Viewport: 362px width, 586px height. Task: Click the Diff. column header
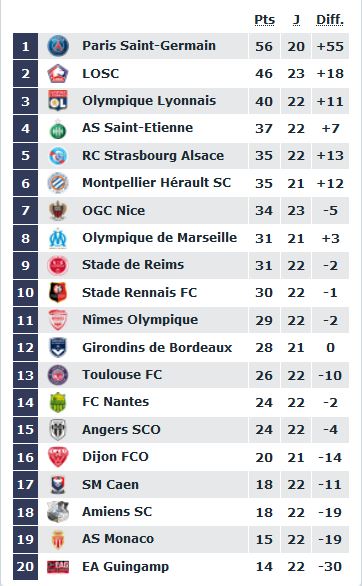point(330,19)
